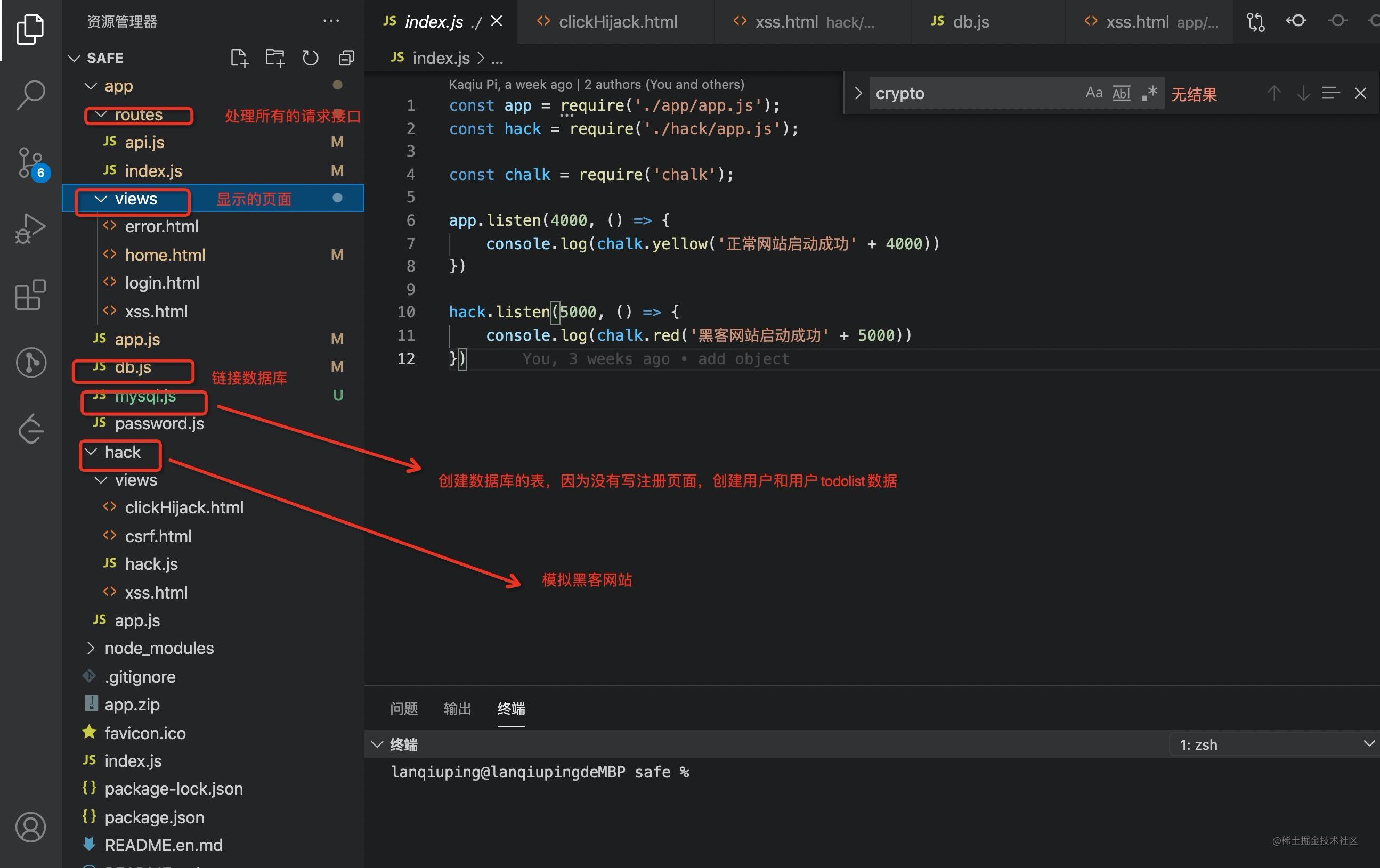Switch to clickHijack.html editor tab
Screen dimensions: 1380x868
(616, 22)
